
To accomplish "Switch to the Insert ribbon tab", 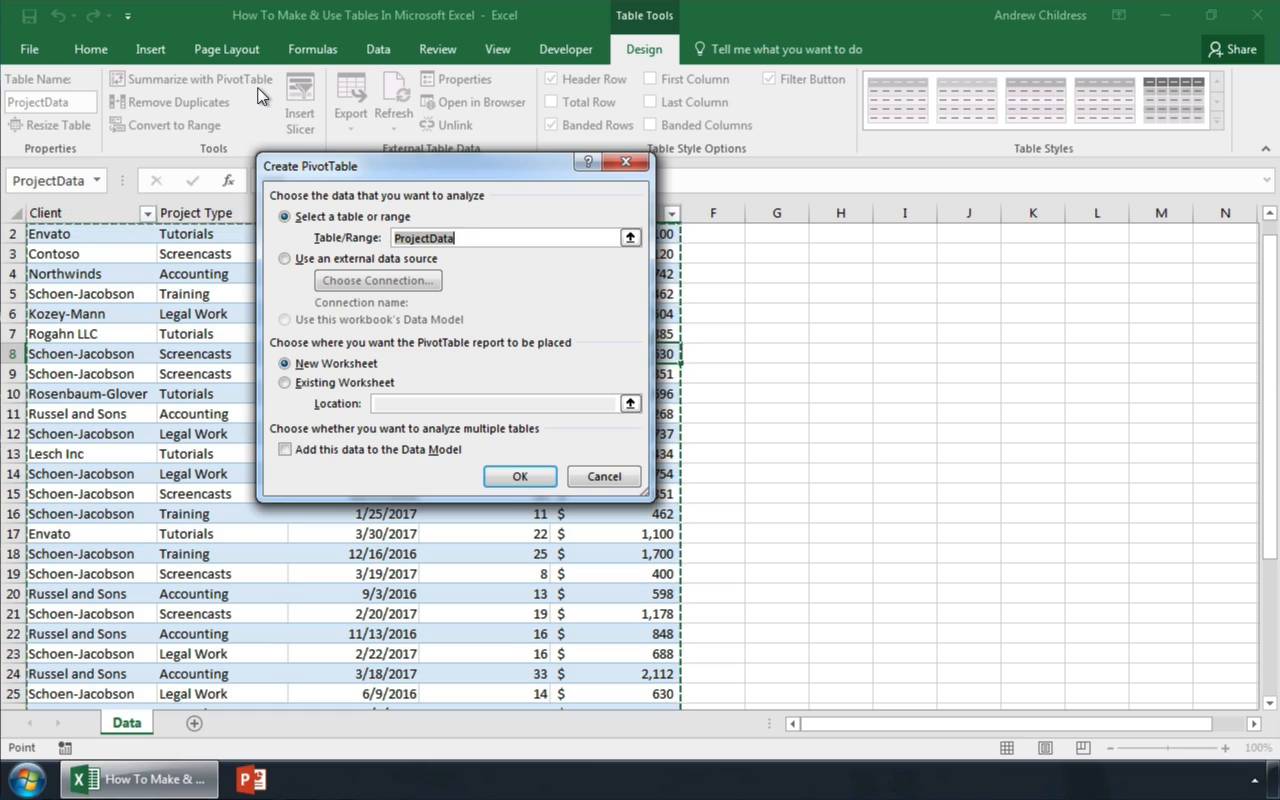I will (151, 49).
